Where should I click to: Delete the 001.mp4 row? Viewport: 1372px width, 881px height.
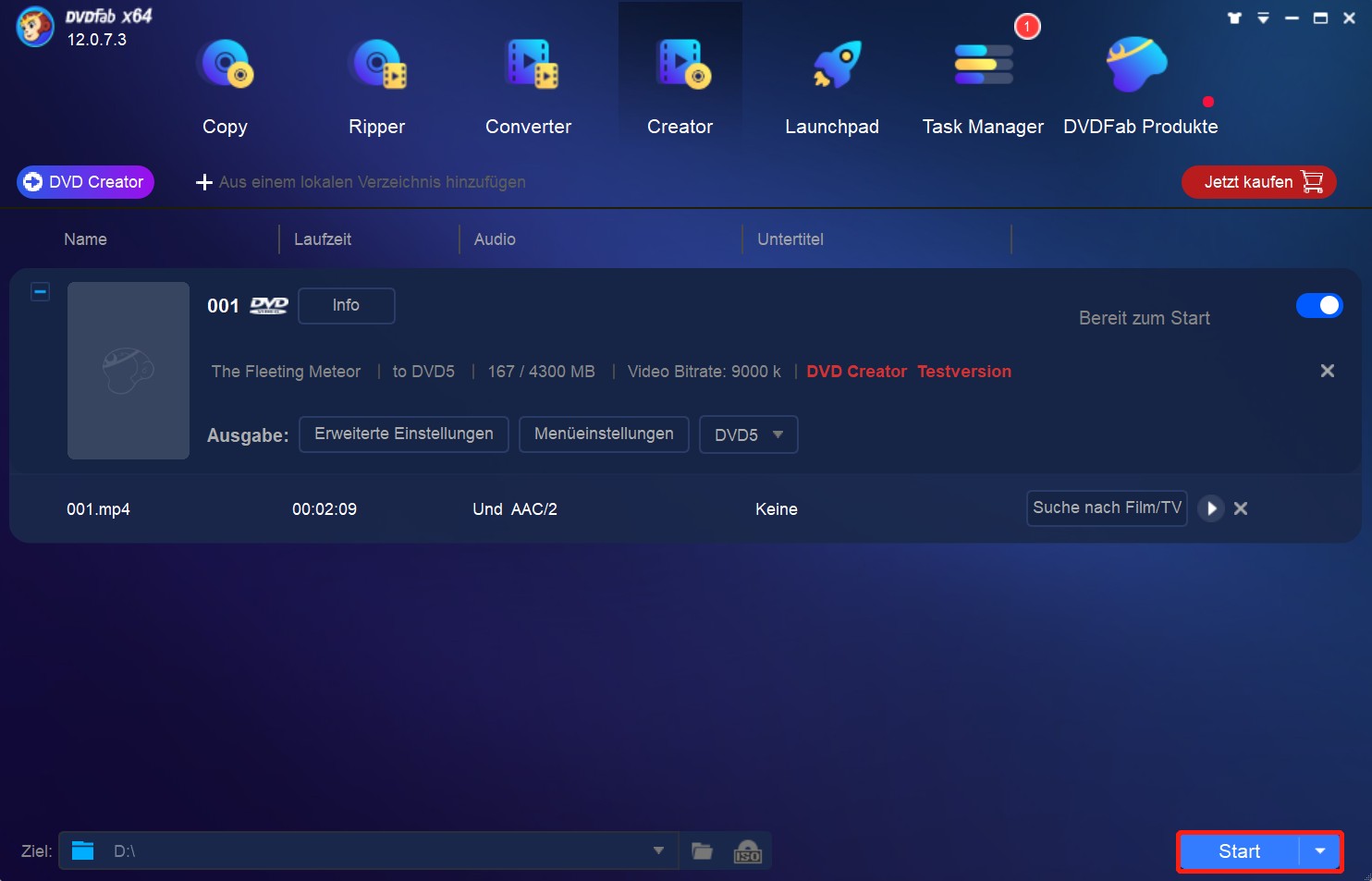click(1241, 508)
